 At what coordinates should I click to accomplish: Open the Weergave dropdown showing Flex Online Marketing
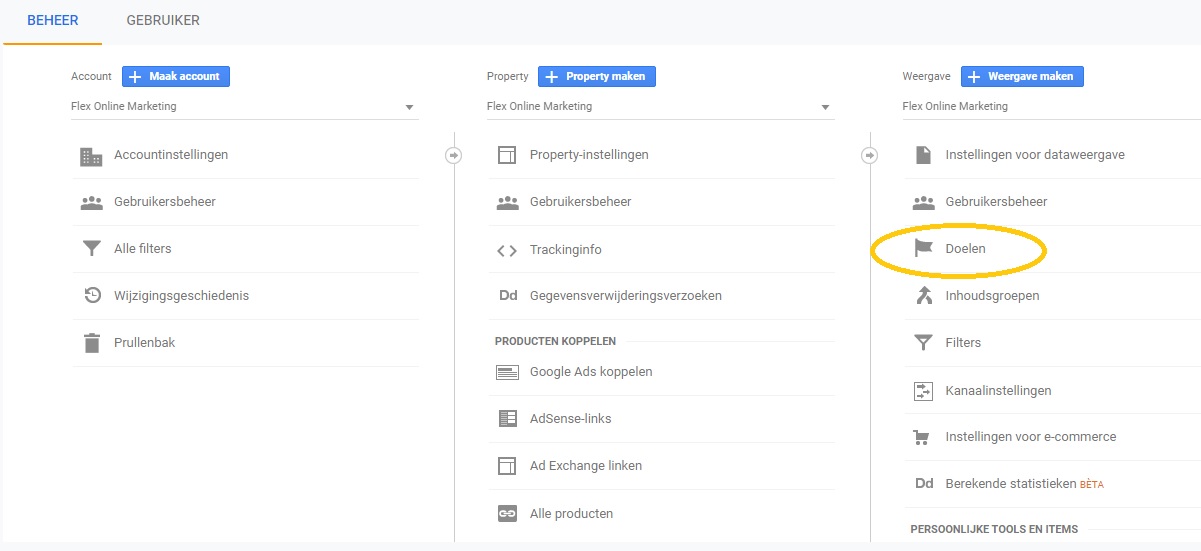[1051, 107]
